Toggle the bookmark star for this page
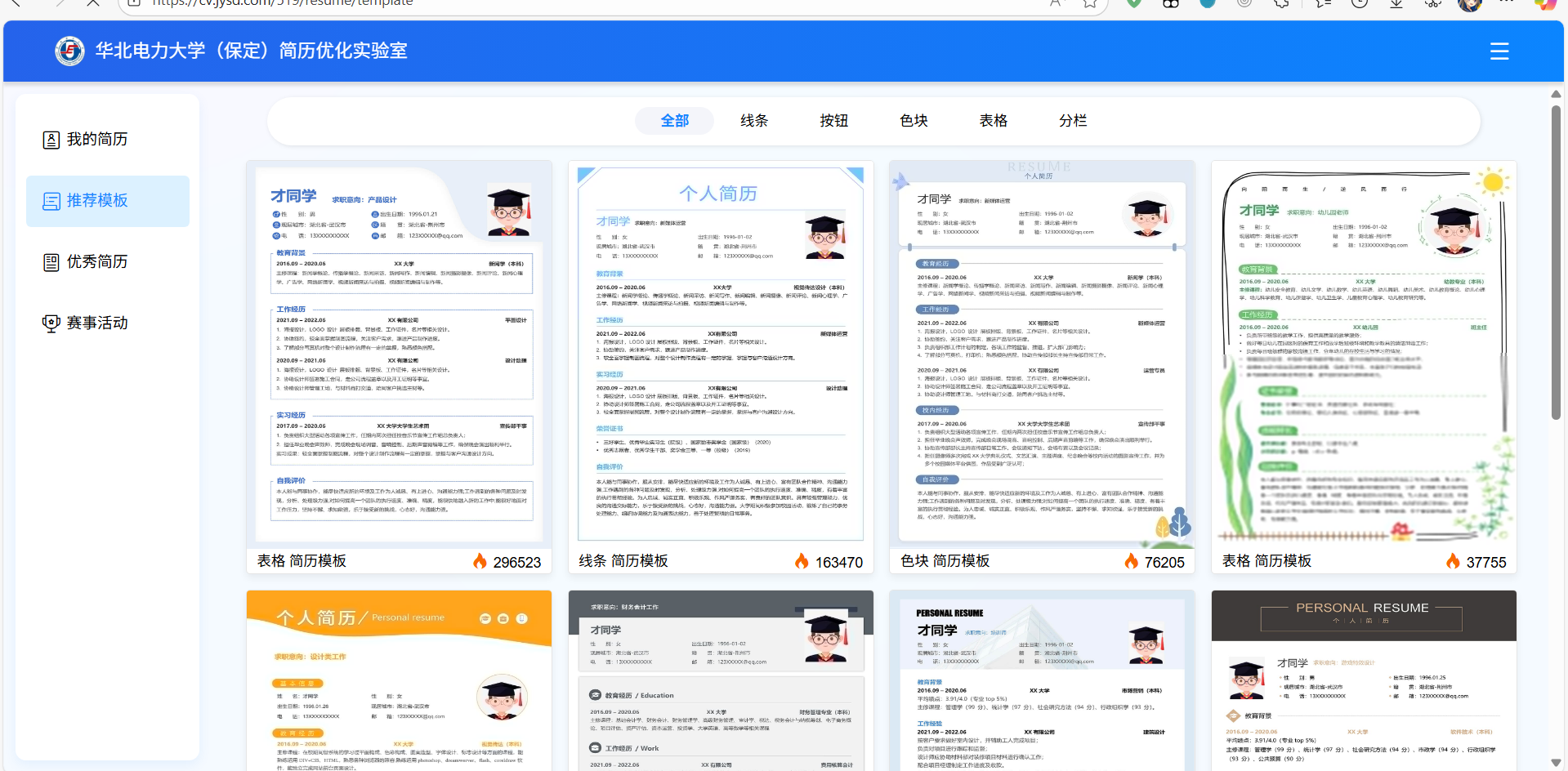The height and width of the screenshot is (771, 1568). pyautogui.click(x=1090, y=2)
